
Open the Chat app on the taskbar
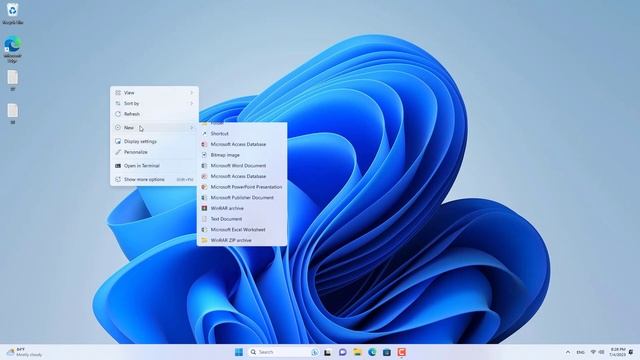342,352
